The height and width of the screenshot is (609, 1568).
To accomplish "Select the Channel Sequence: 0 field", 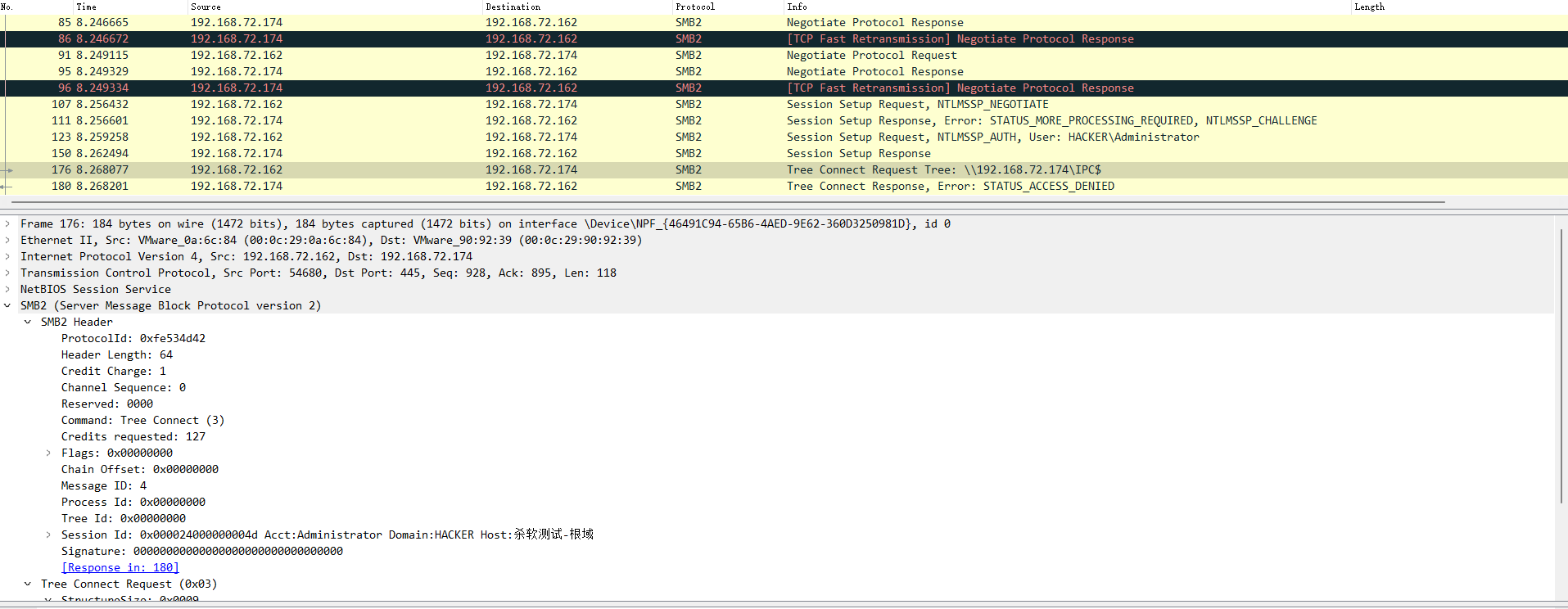I will 124,387.
